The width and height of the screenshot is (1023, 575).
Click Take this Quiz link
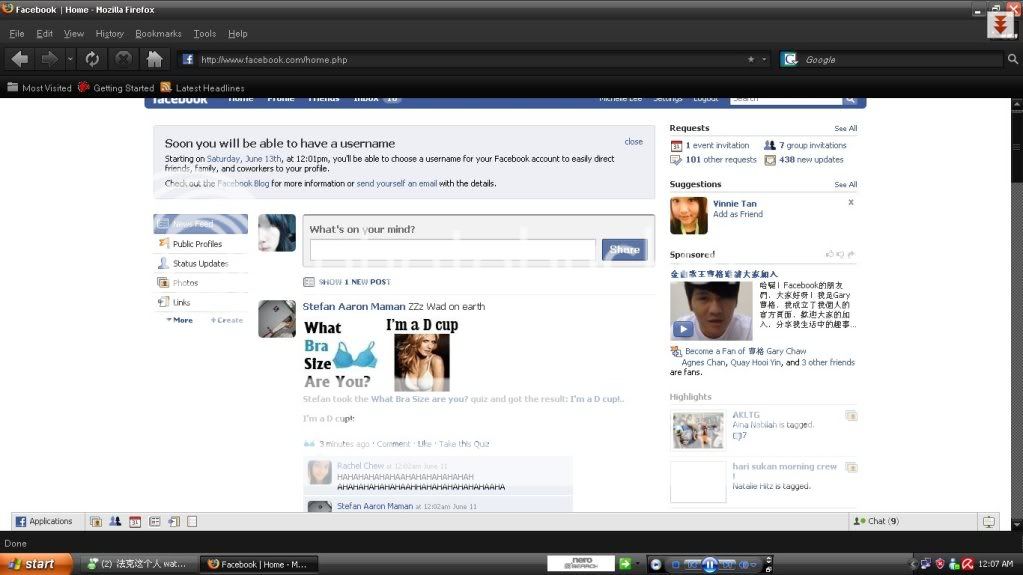click(x=464, y=444)
